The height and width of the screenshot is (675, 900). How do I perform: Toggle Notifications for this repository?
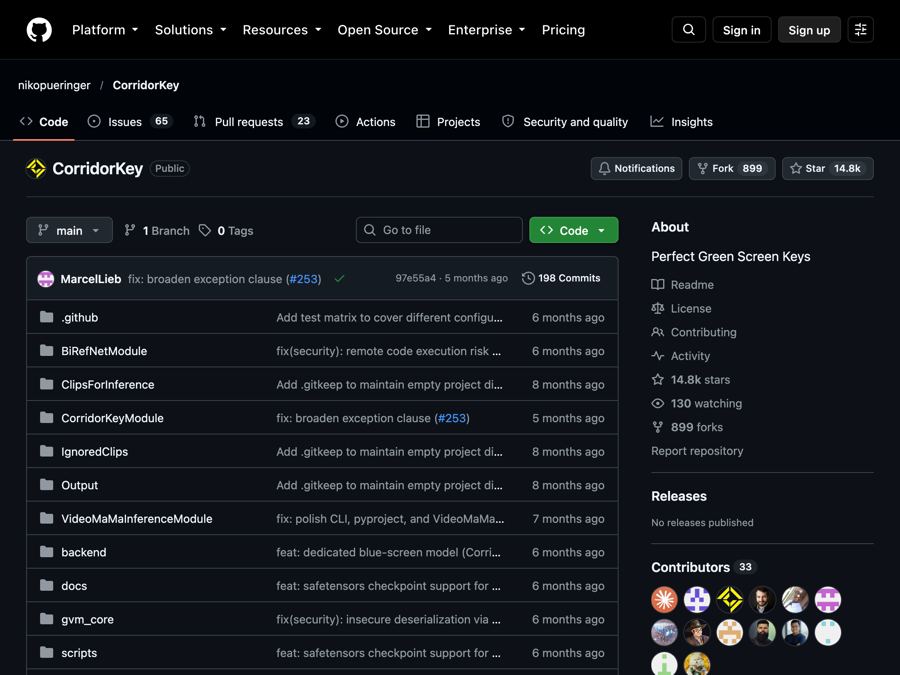637,168
